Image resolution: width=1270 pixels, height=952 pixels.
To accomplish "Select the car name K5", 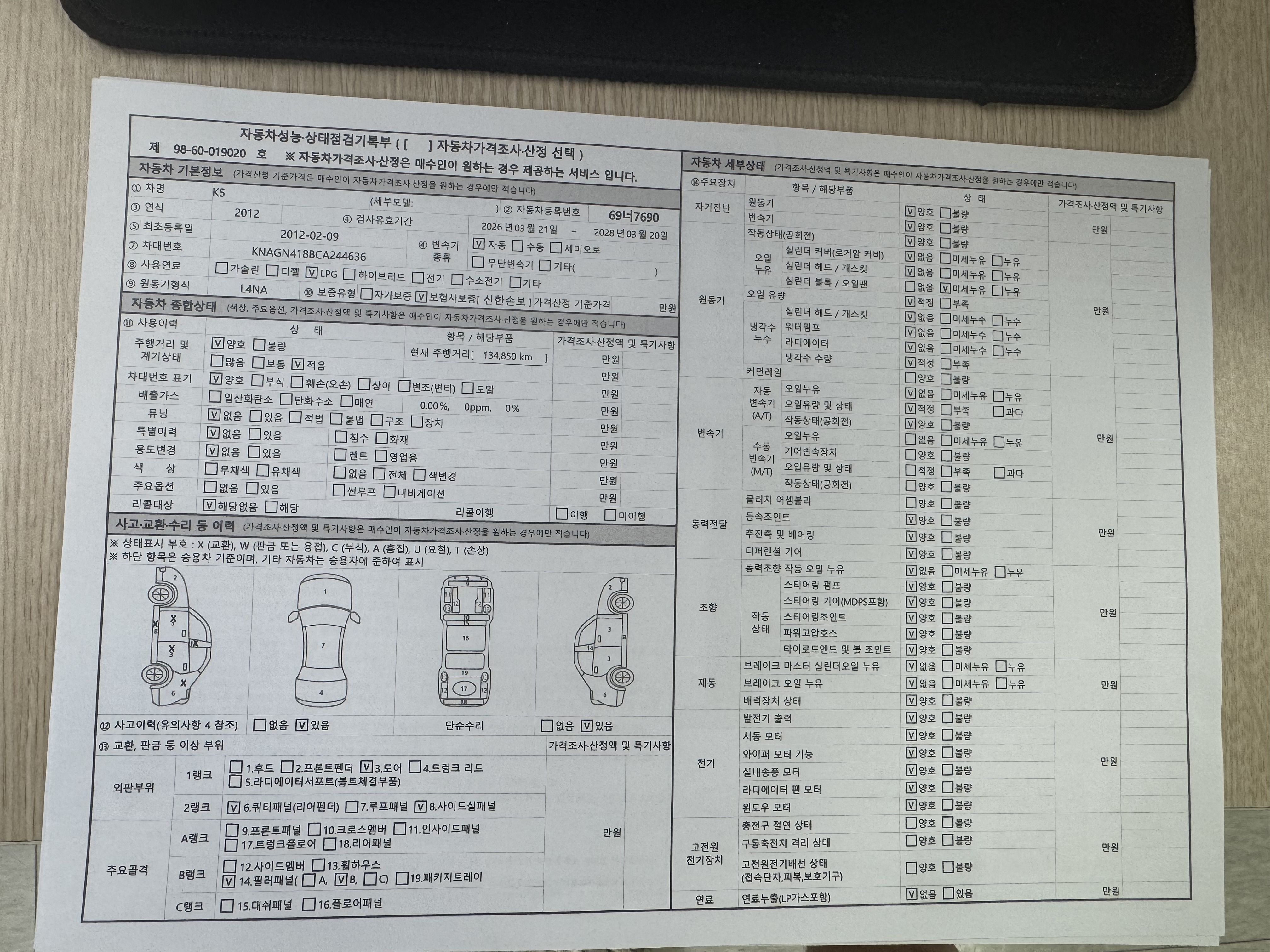I will [x=219, y=192].
